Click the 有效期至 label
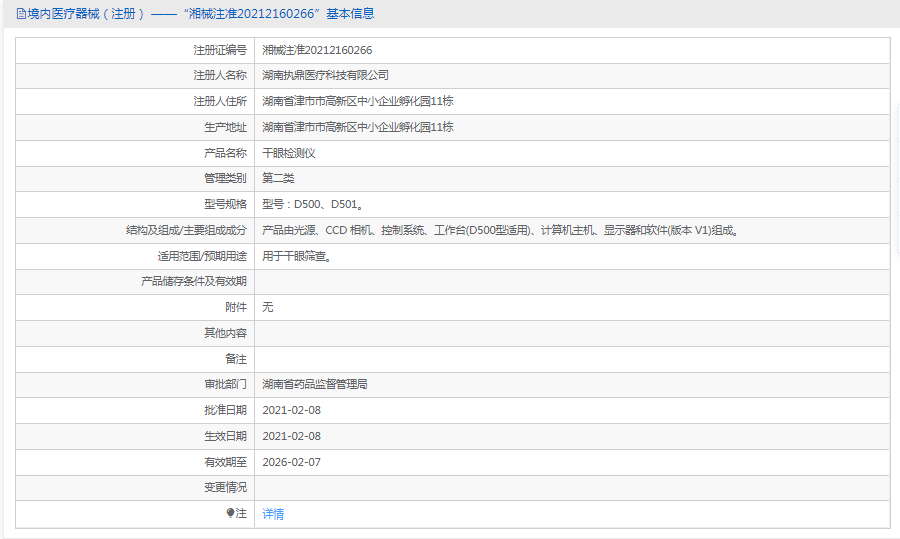This screenshot has width=900, height=539. click(x=226, y=462)
